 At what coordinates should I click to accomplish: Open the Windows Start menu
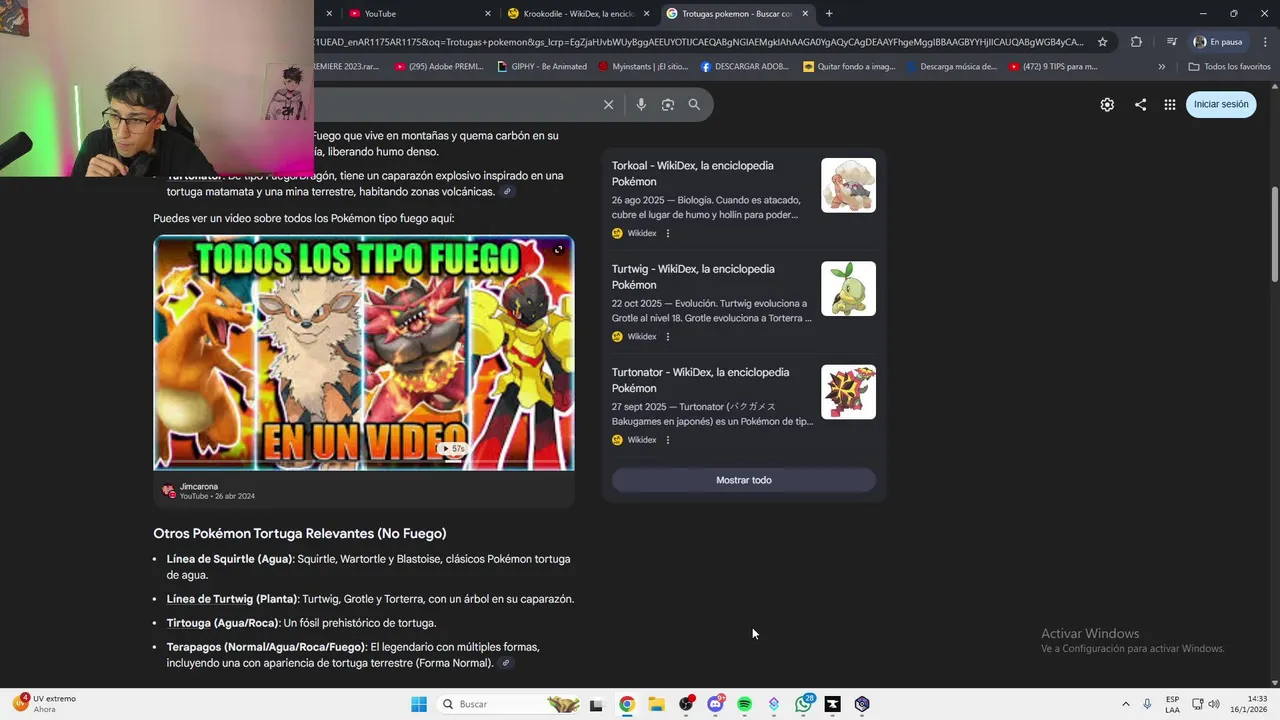(419, 704)
